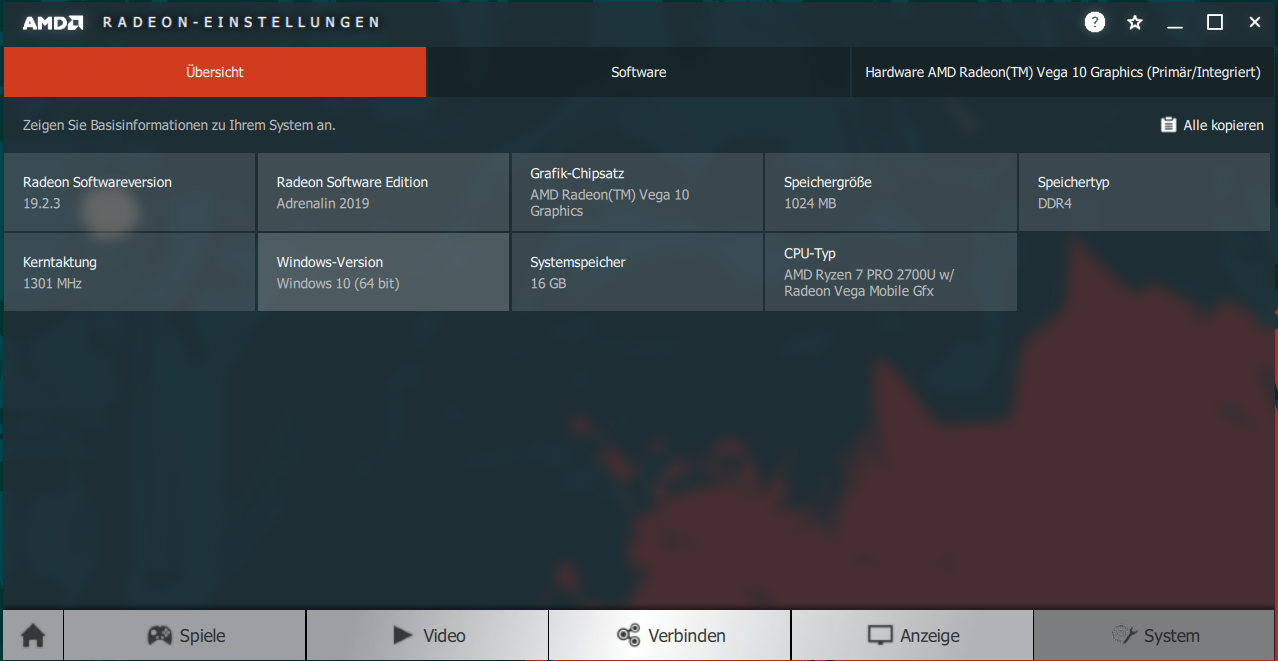Click the clipboard icon beside Alle kopieren
The image size is (1278, 661).
(1168, 125)
